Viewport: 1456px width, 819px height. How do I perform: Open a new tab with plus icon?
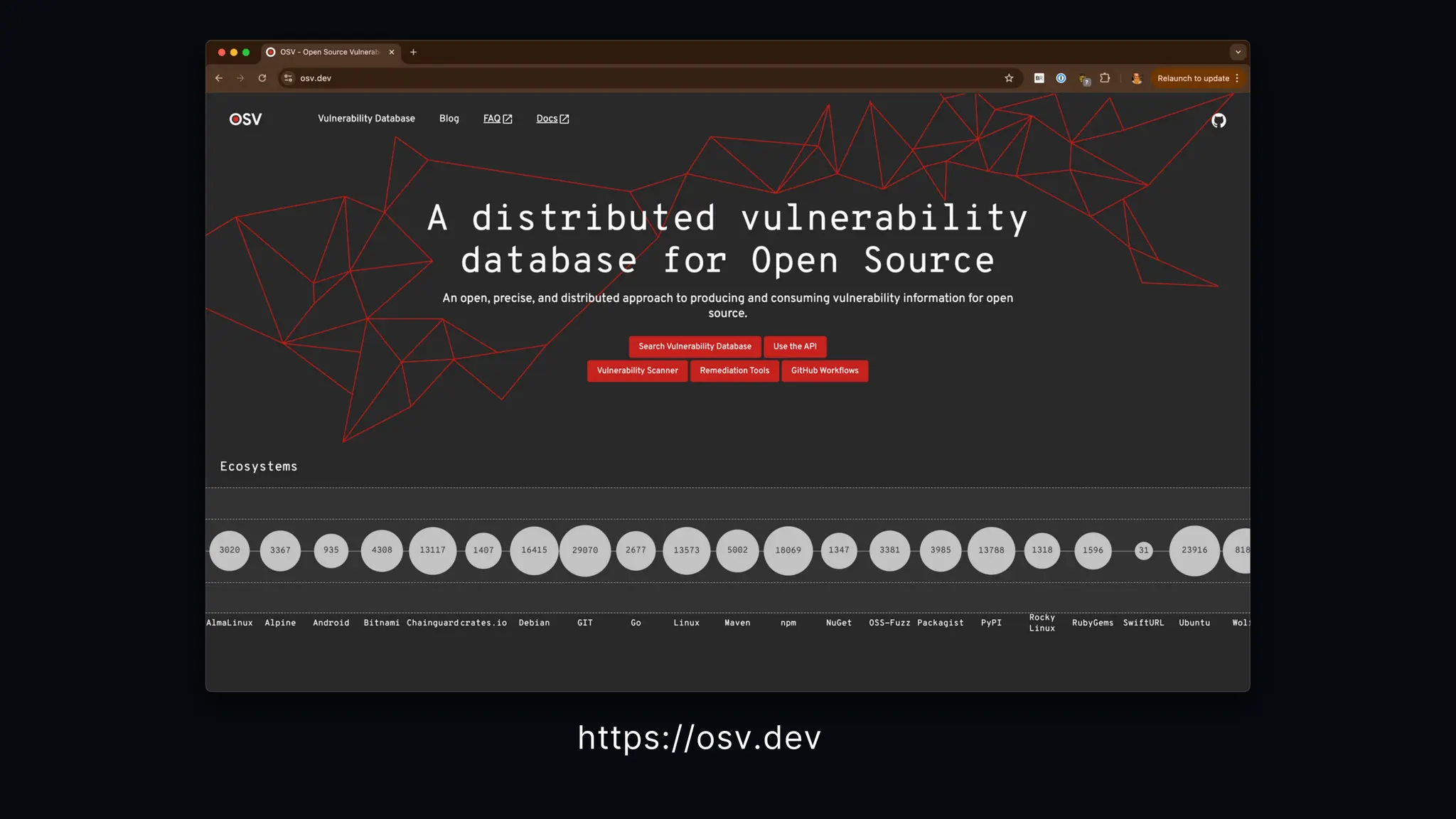pyautogui.click(x=413, y=52)
